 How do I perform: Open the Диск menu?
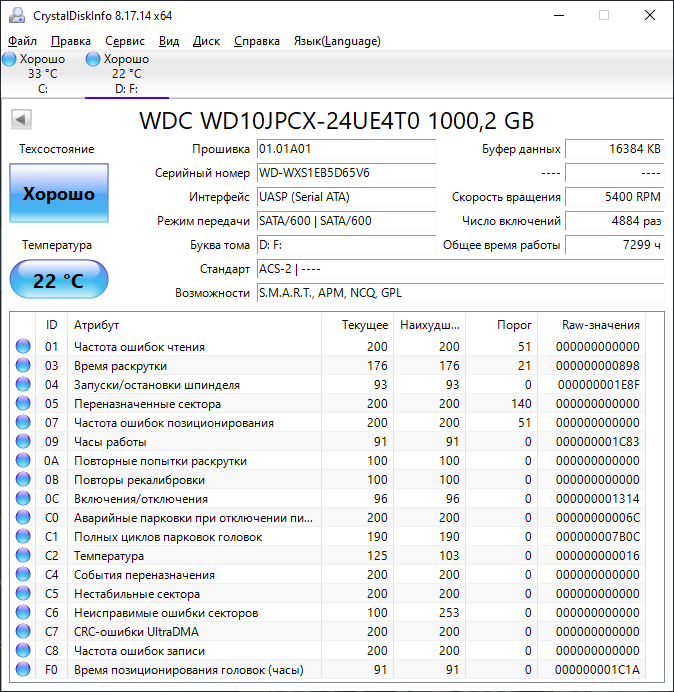click(x=206, y=41)
